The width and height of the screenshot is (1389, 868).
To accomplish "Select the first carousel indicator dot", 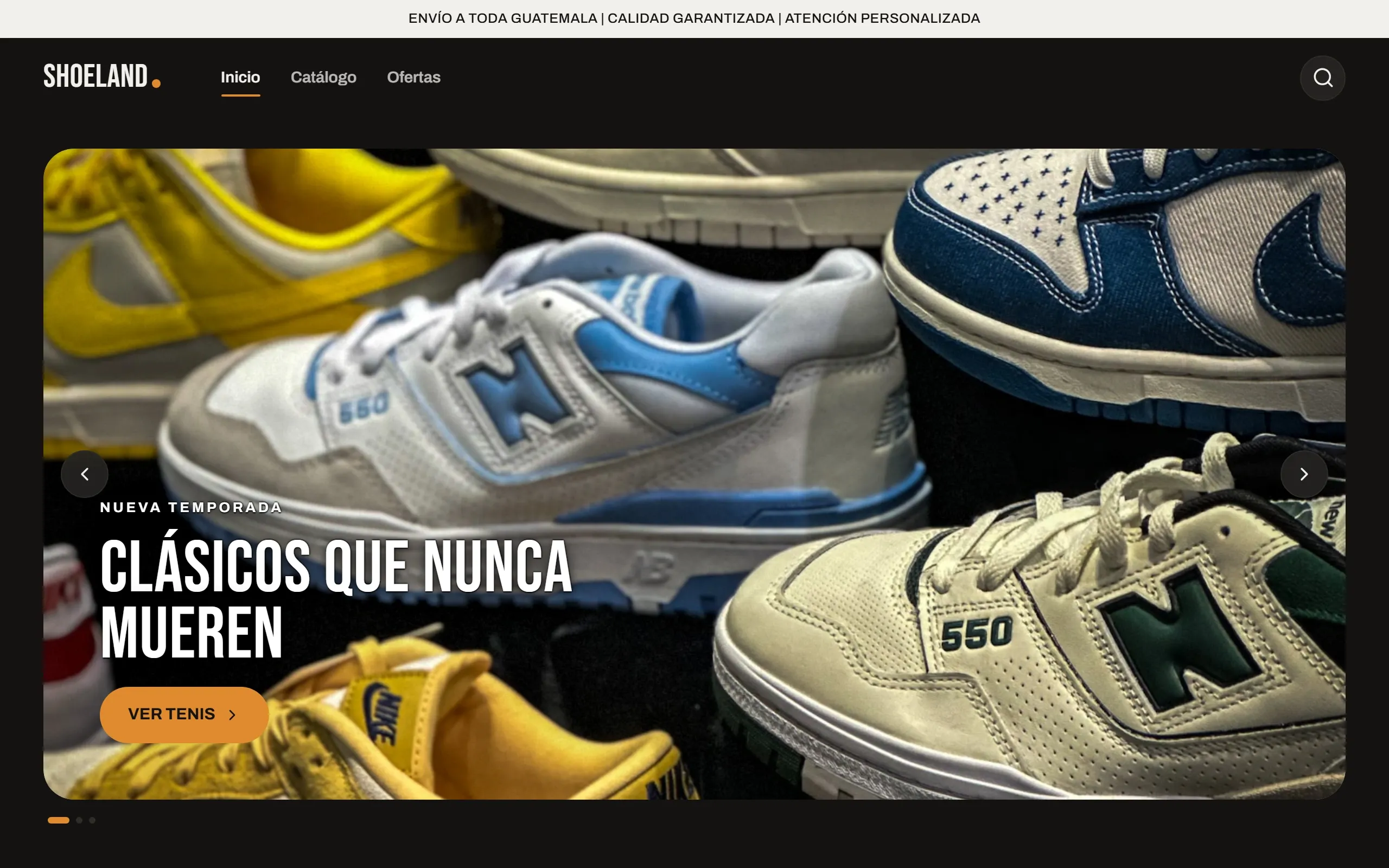I will click(59, 820).
